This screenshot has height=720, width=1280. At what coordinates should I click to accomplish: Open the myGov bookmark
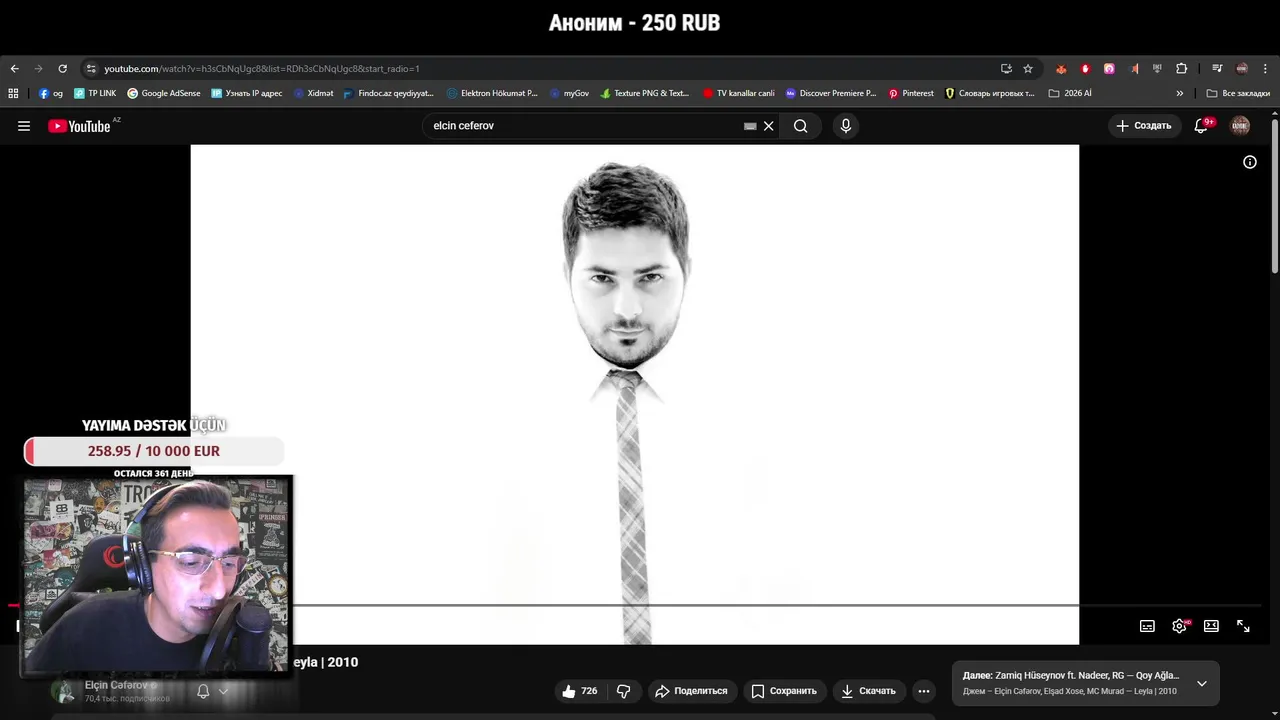[x=569, y=93]
